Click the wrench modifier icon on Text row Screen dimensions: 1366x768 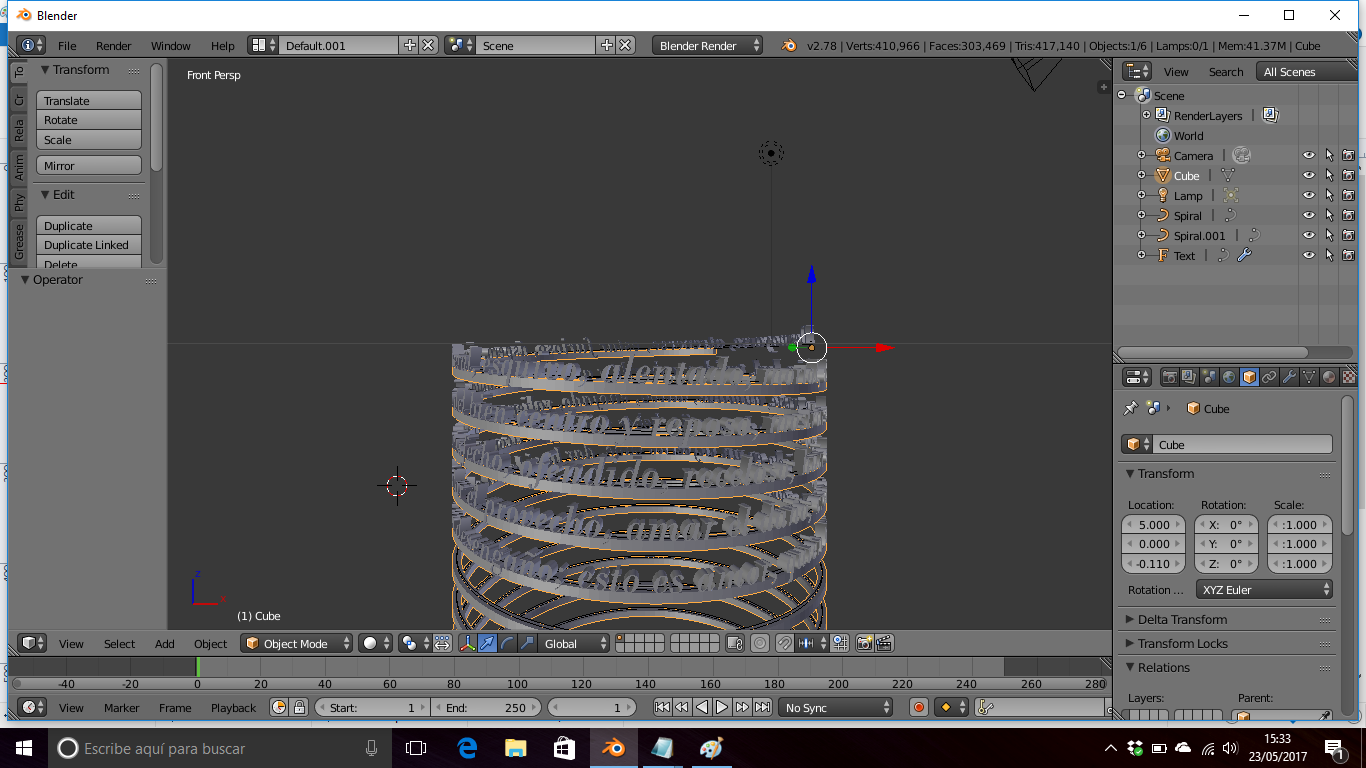tap(1244, 255)
